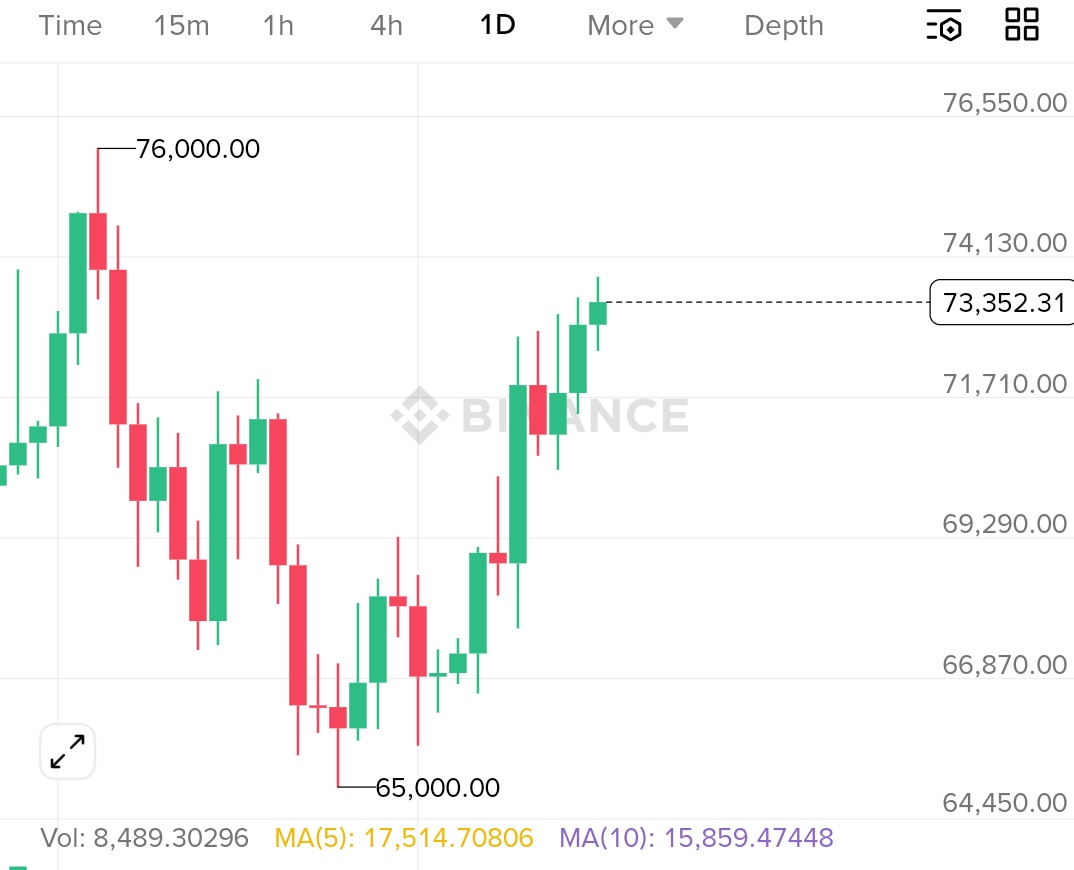Switch to the Depth chart tab
Image resolution: width=1074 pixels, height=870 pixels.
pyautogui.click(x=784, y=25)
